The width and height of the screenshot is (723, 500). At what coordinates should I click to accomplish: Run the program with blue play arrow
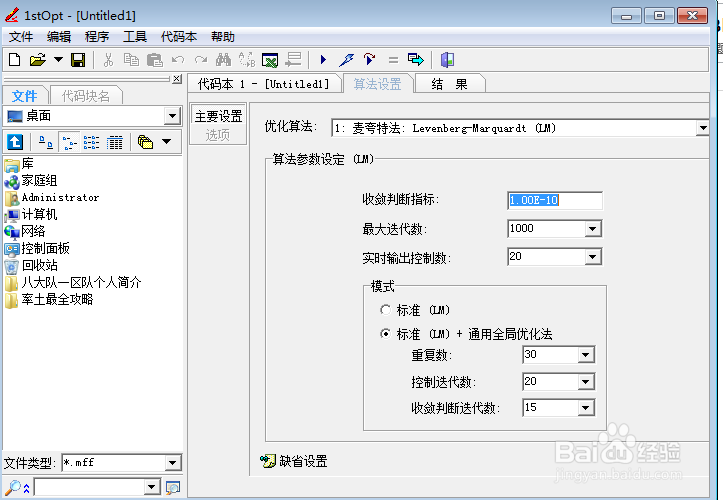(323, 60)
